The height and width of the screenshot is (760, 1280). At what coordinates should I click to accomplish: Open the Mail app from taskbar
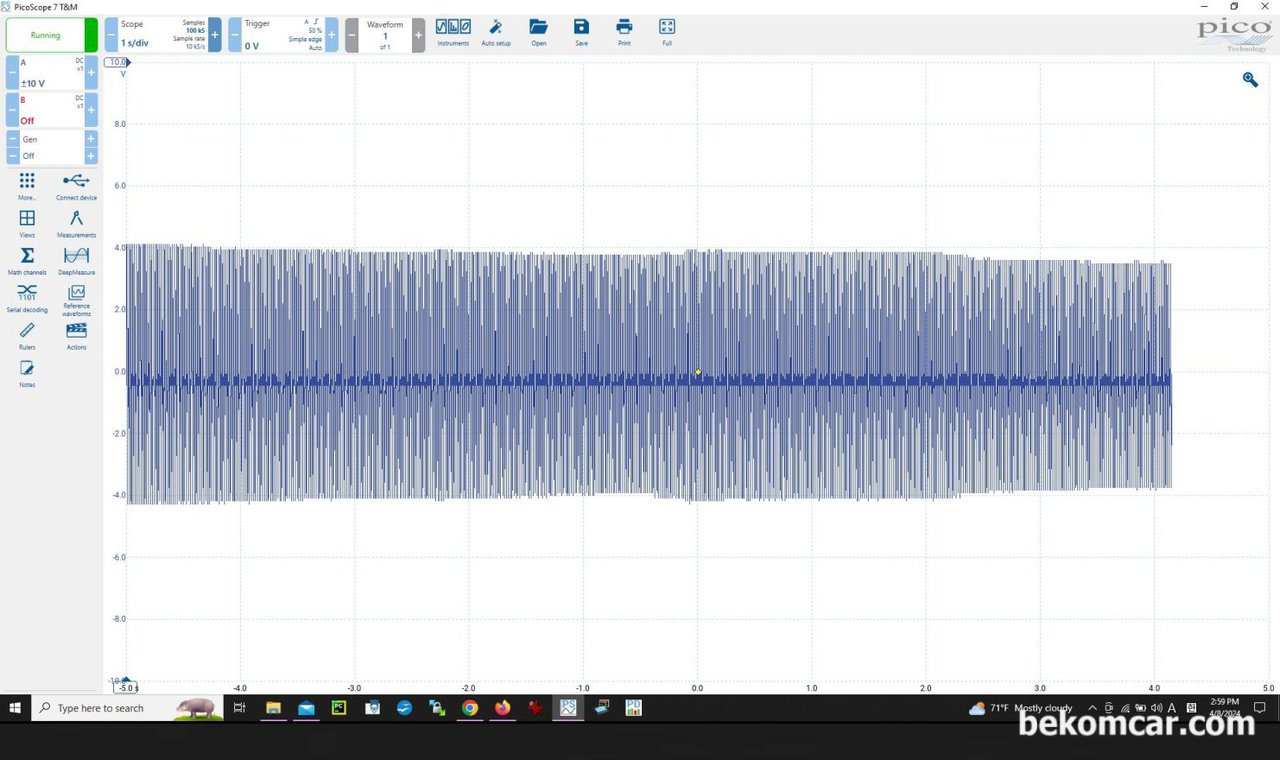tap(306, 708)
